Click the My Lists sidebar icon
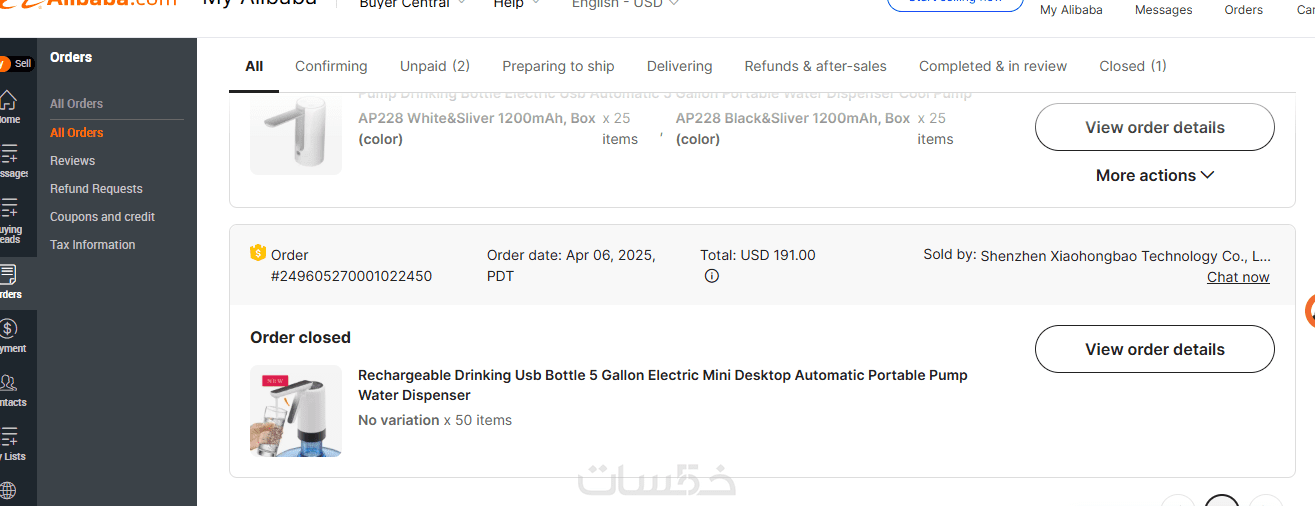 coord(9,439)
